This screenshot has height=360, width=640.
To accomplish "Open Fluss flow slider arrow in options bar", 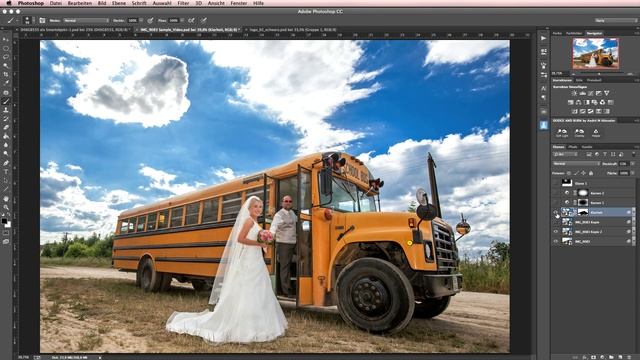I will [182, 20].
